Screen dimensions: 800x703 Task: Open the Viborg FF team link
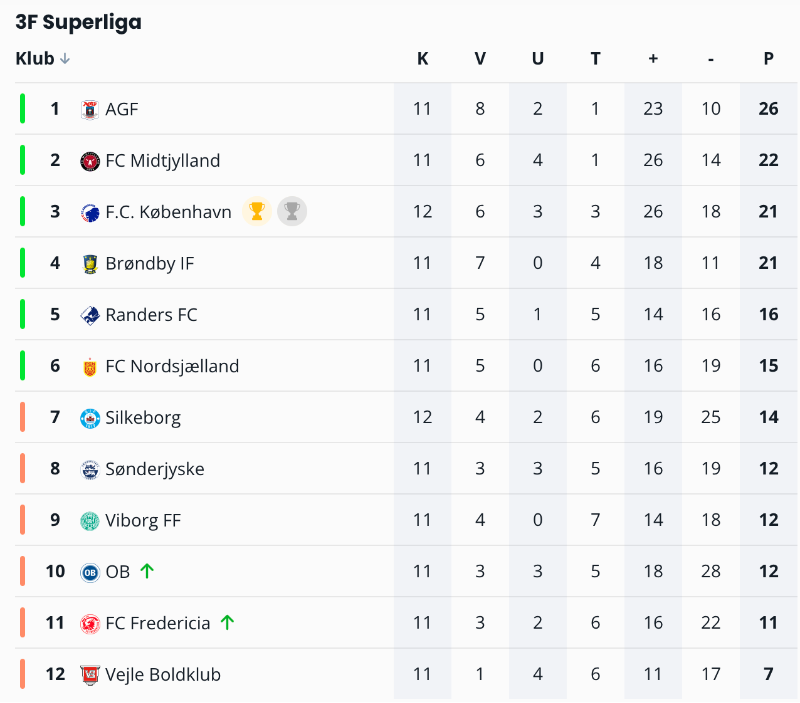(143, 520)
